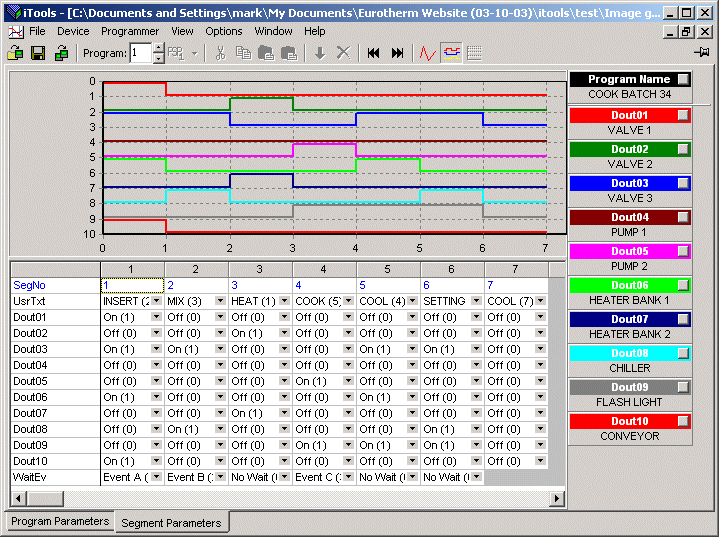Open Dout01 dropdown in segment 1
The width and height of the screenshot is (719, 537).
(156, 317)
